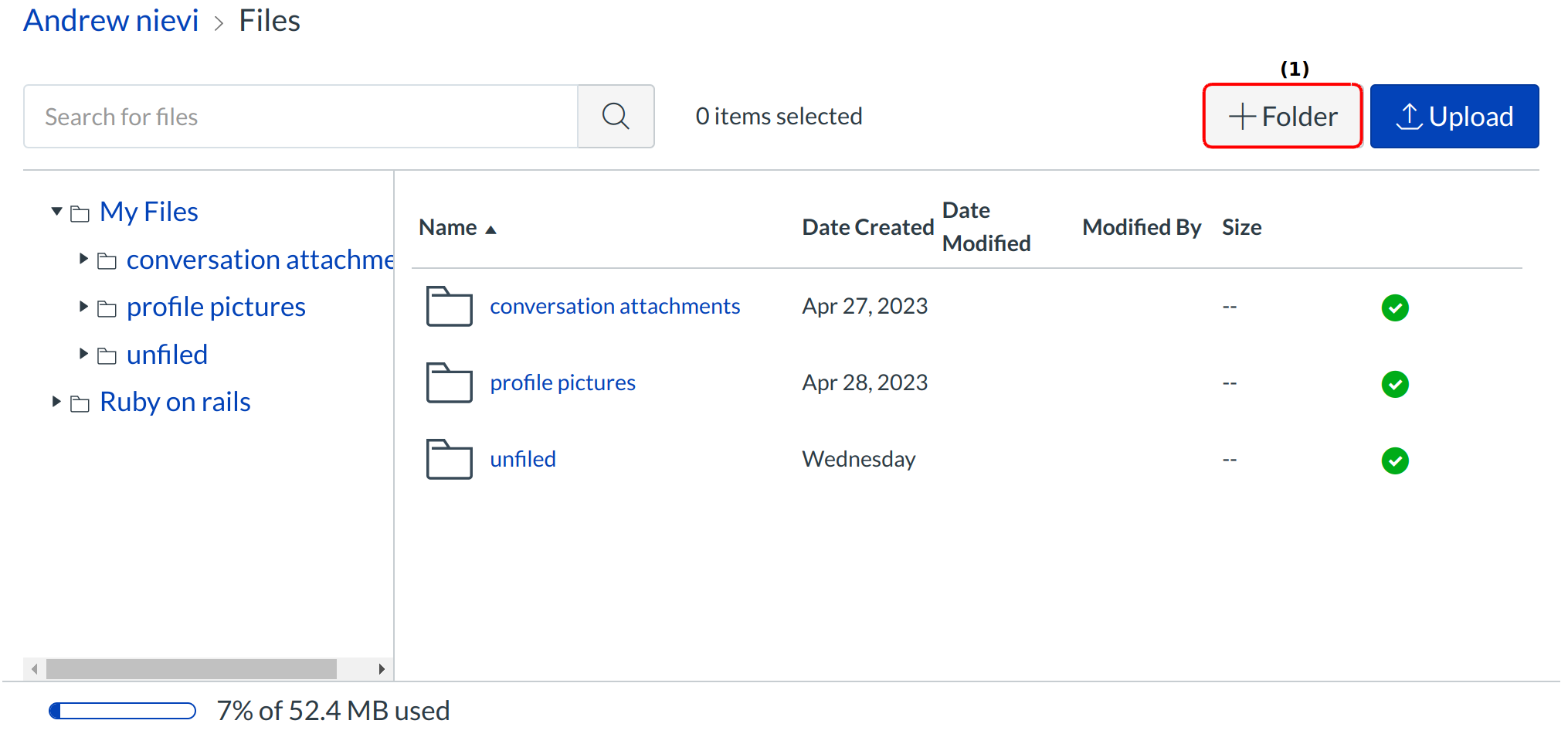Focus the Search for files field

pos(301,117)
